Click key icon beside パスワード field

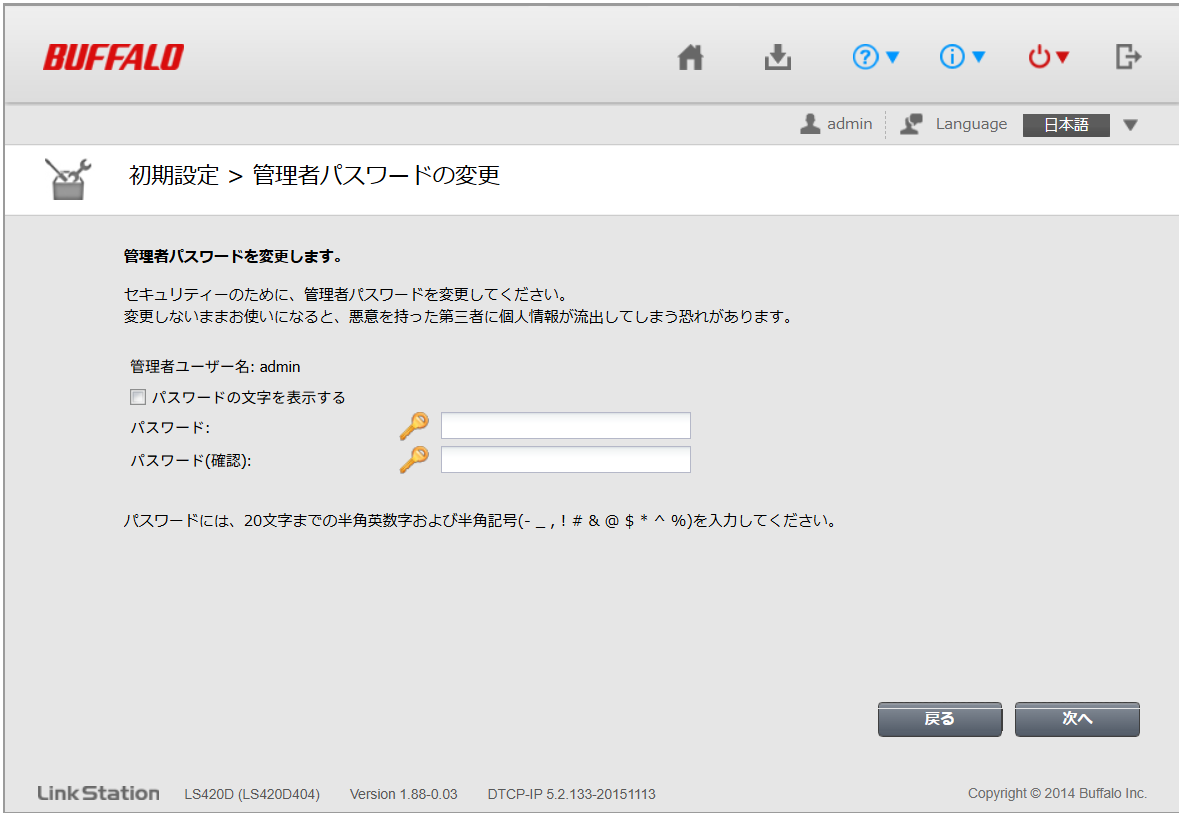[414, 425]
